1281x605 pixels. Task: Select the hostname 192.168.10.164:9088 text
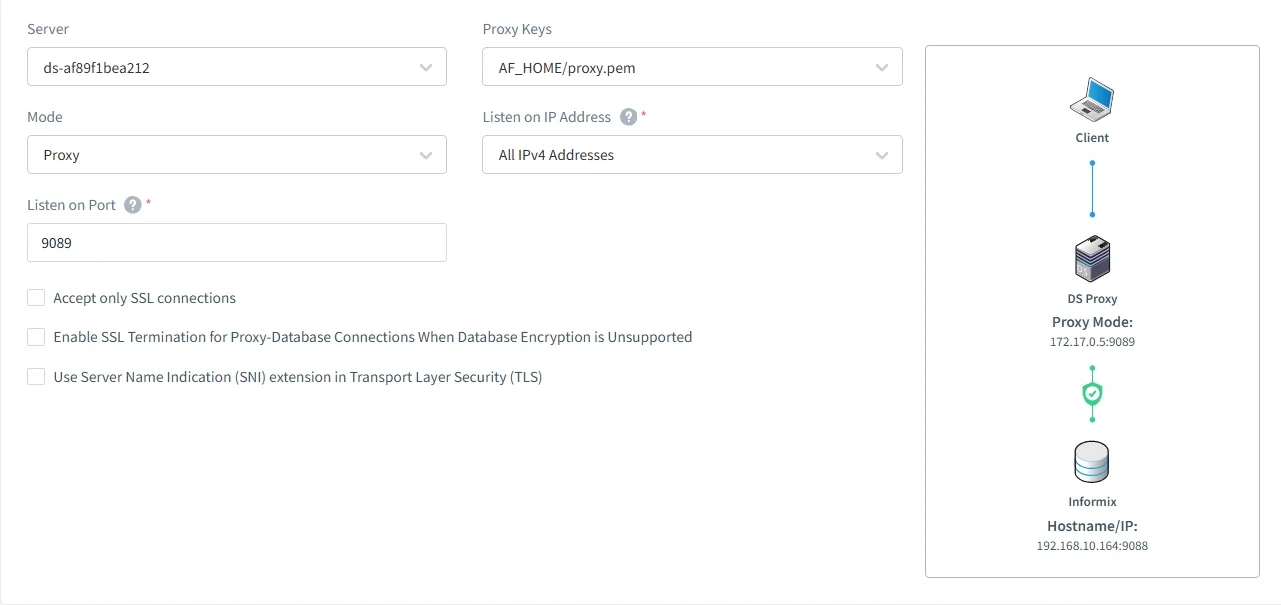(x=1092, y=545)
